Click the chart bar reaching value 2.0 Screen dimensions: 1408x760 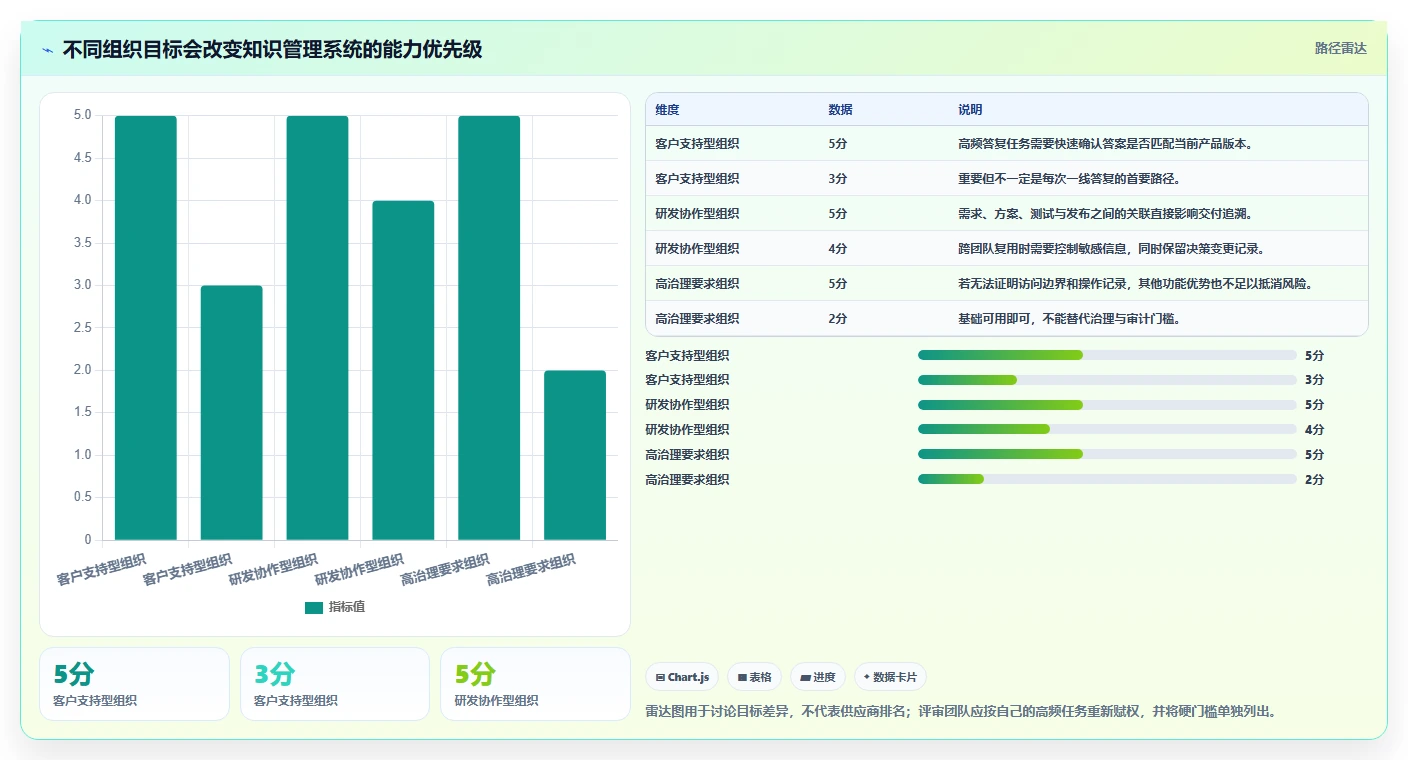tap(575, 455)
